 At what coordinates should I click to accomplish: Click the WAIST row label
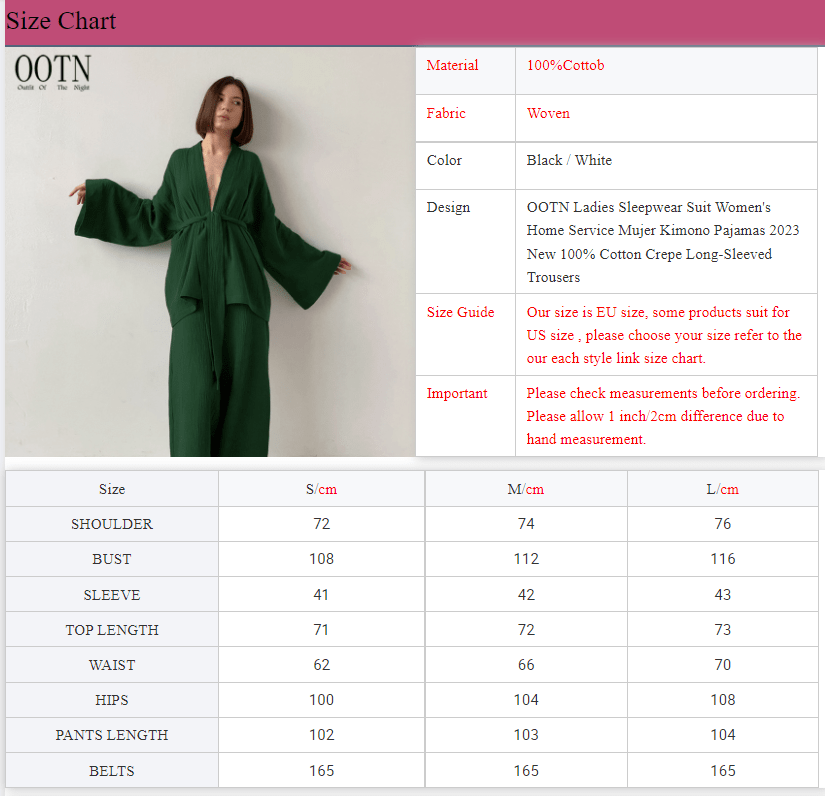pyautogui.click(x=112, y=665)
